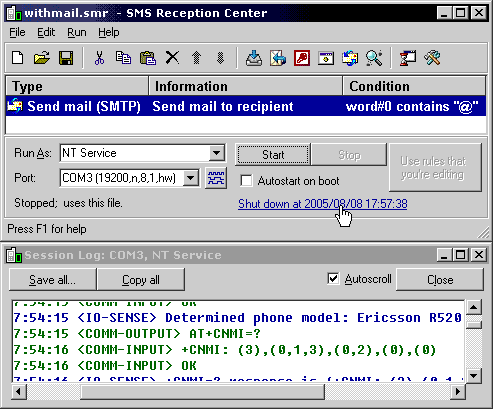Screen dimensions: 493x409
Task: Click the Paste clipboard toolbar icon
Action: pyautogui.click(x=148, y=58)
